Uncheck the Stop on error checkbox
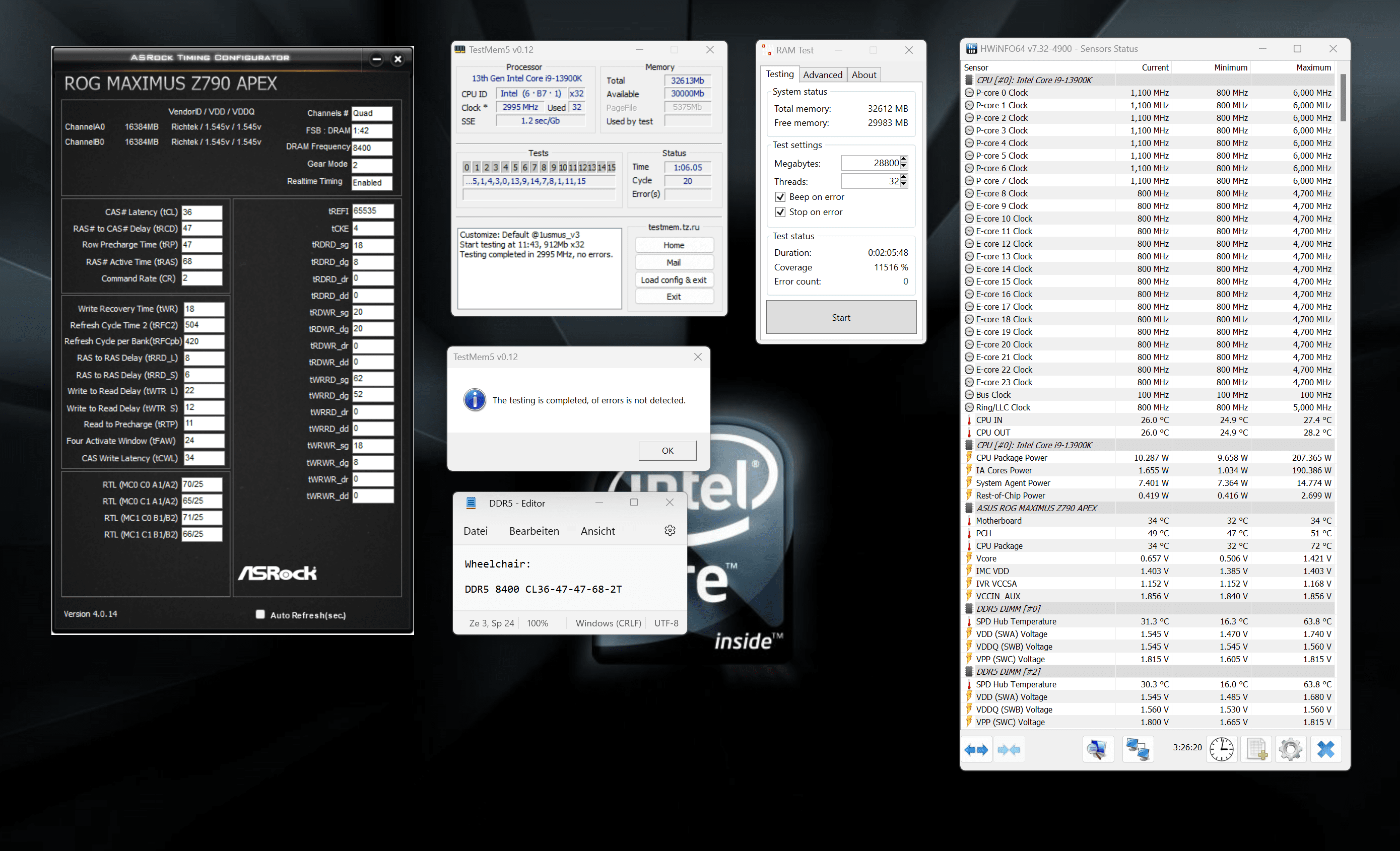This screenshot has height=851, width=1400. click(781, 212)
